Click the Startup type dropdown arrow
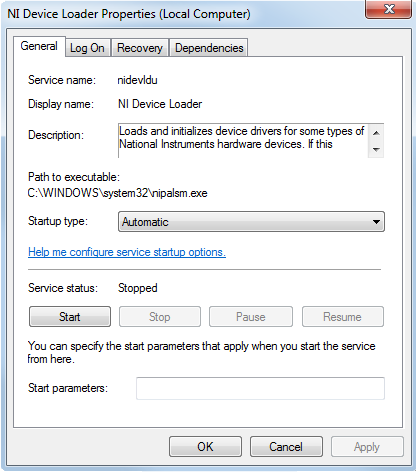Screen dimensions: 416x472 376,222
